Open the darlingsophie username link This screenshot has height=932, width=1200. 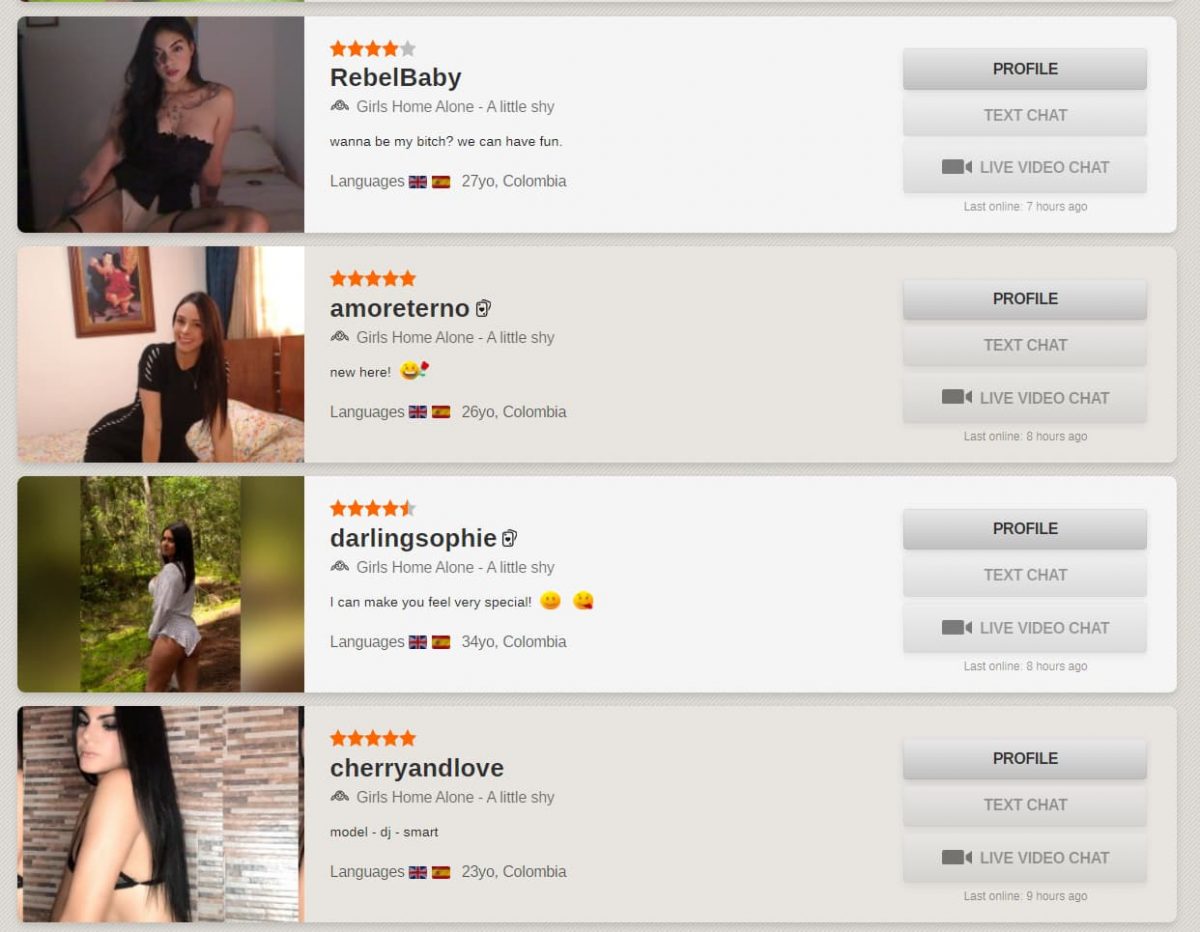tap(413, 538)
